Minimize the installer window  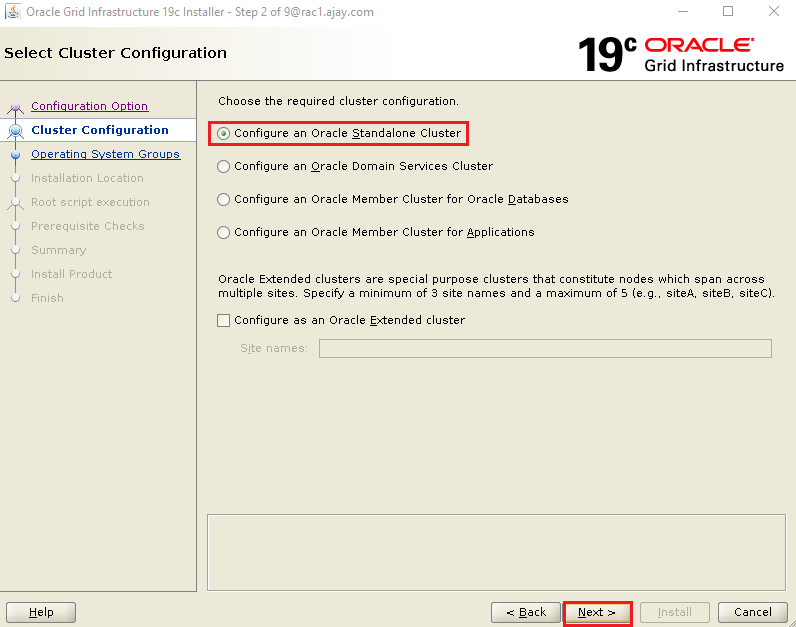[683, 11]
